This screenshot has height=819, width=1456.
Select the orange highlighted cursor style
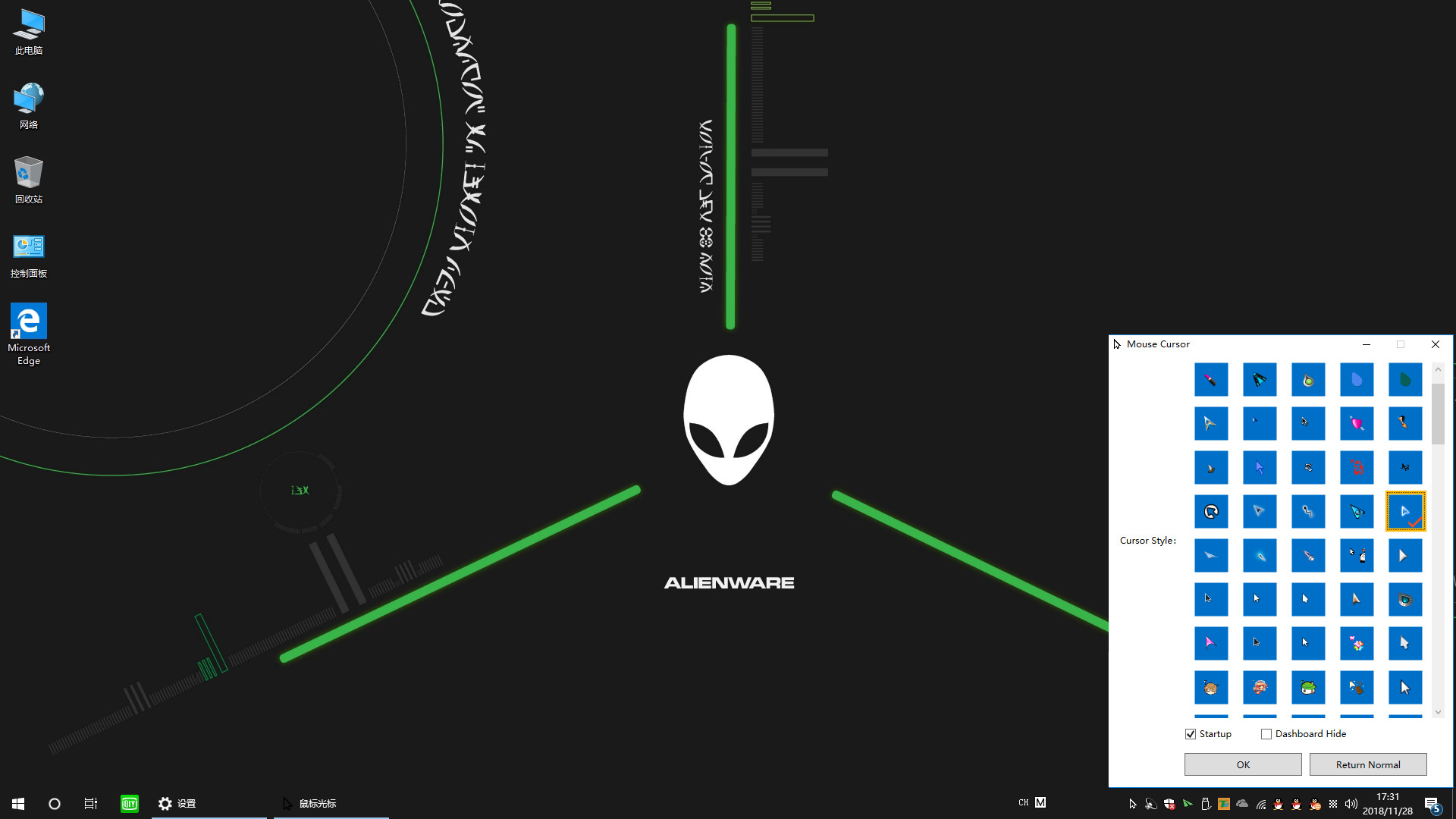click(x=1404, y=511)
